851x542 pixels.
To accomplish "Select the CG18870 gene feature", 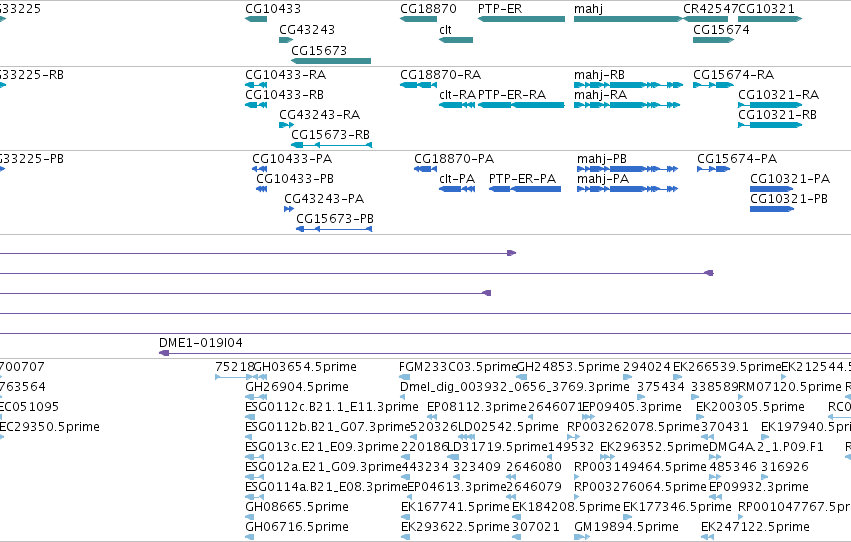I will pyautogui.click(x=418, y=19).
